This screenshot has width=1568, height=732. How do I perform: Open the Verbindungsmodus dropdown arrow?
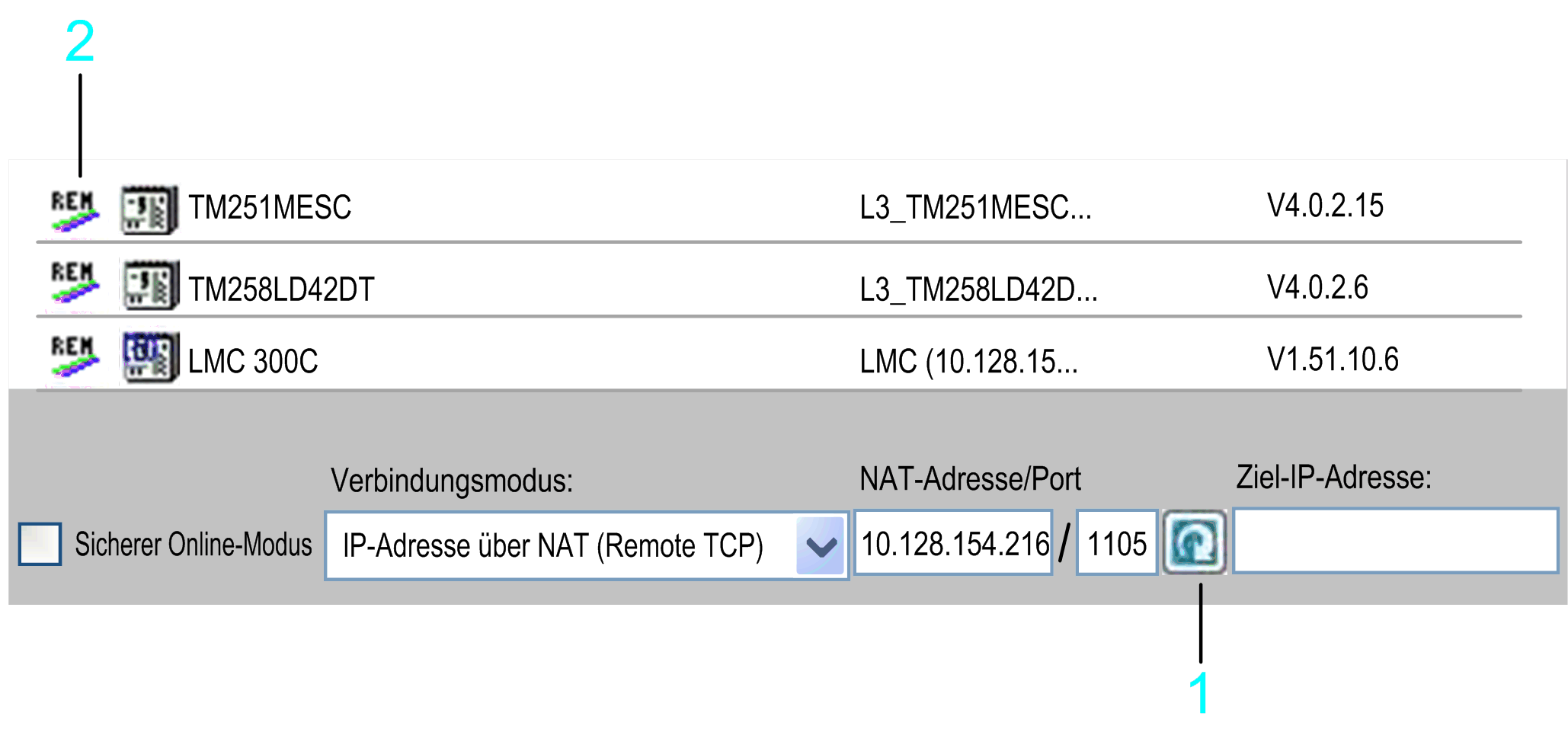coord(821,545)
